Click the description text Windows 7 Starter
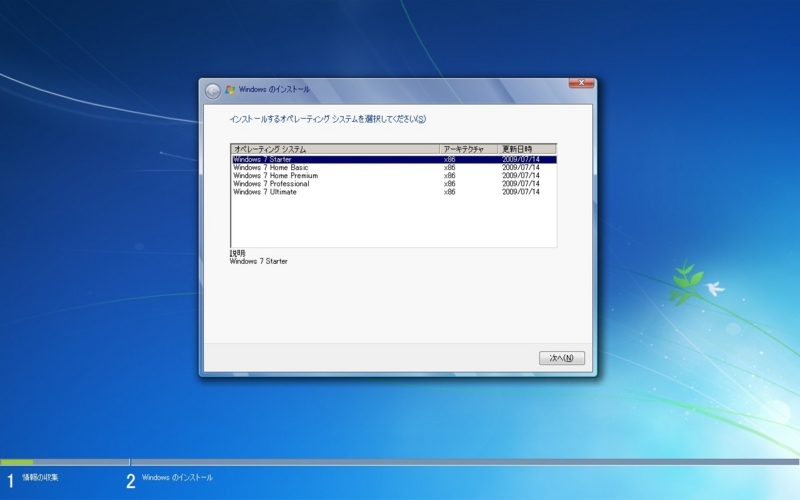The height and width of the screenshot is (500, 800). (259, 261)
